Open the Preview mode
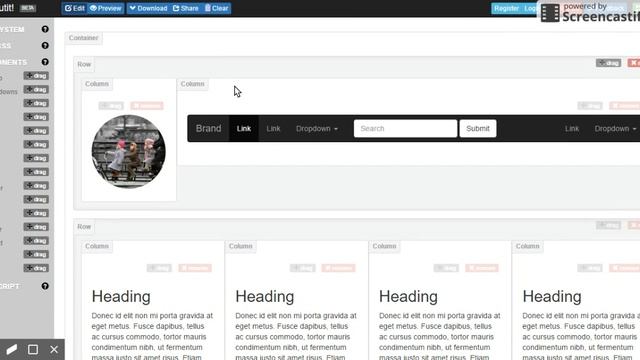The image size is (640, 360). pyautogui.click(x=105, y=8)
